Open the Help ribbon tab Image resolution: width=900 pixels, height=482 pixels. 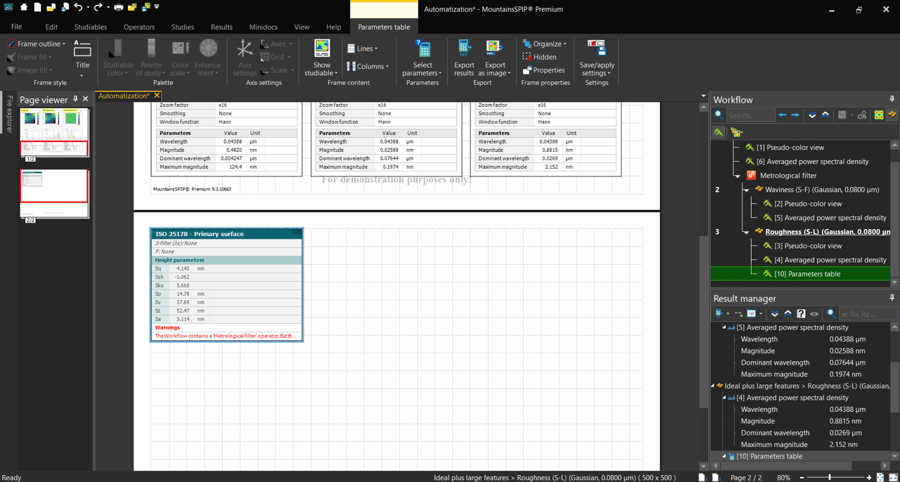pyautogui.click(x=333, y=27)
